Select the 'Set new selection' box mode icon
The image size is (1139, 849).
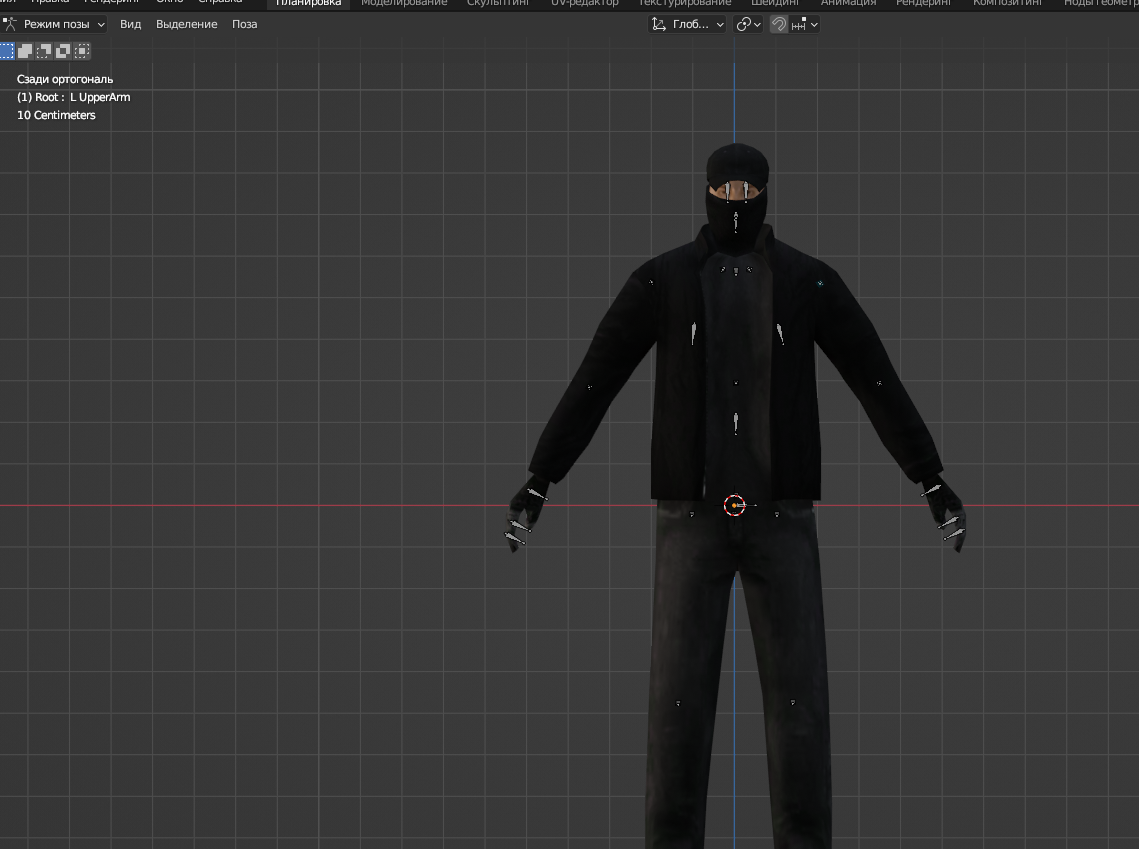coord(7,50)
